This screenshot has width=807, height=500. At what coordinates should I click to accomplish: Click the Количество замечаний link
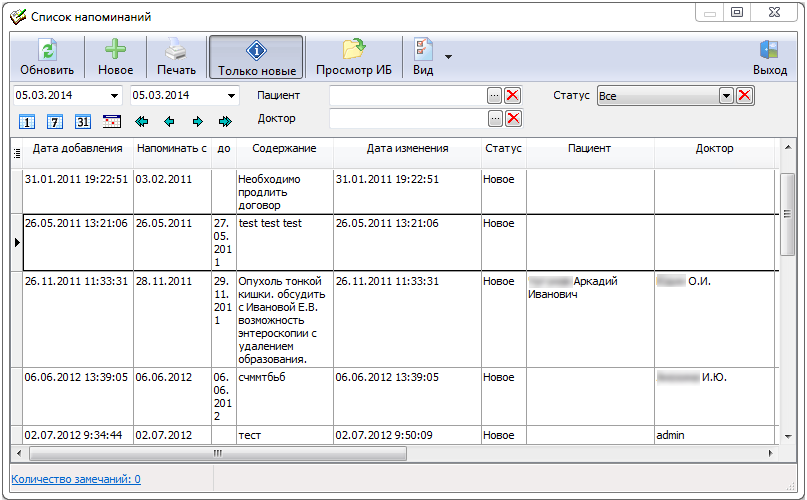click(76, 479)
